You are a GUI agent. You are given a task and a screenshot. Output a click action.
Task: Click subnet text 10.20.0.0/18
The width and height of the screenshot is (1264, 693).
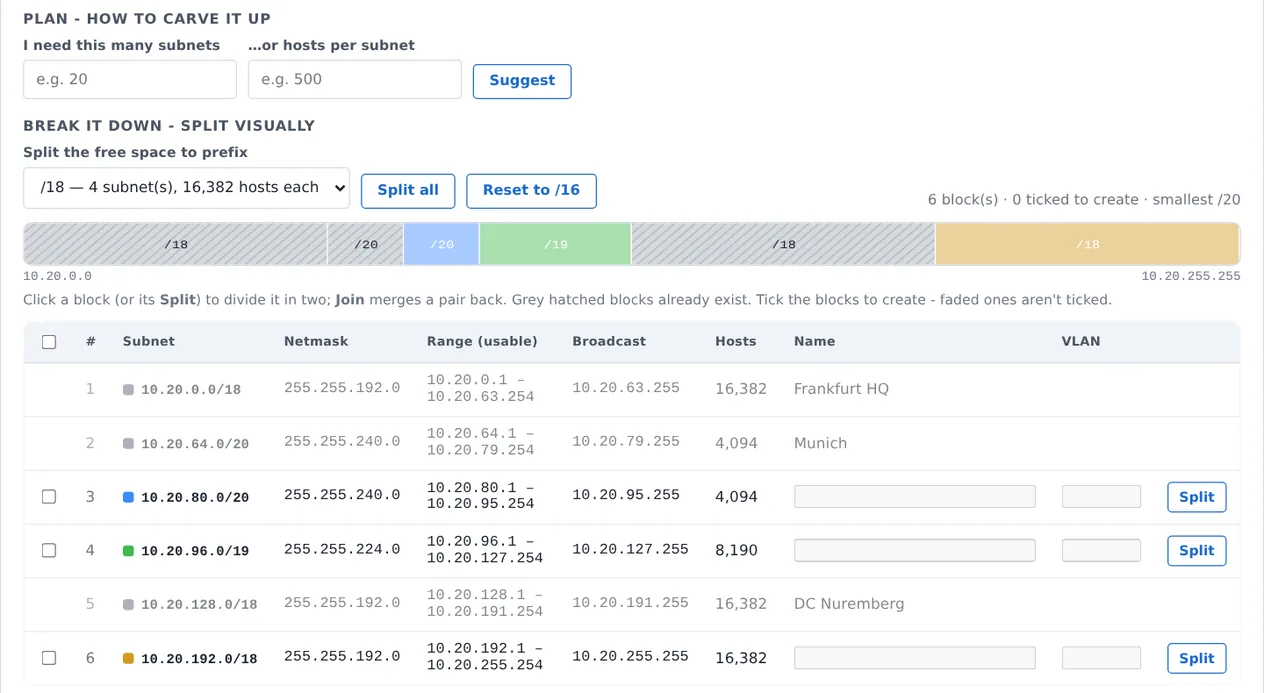pyautogui.click(x=191, y=390)
